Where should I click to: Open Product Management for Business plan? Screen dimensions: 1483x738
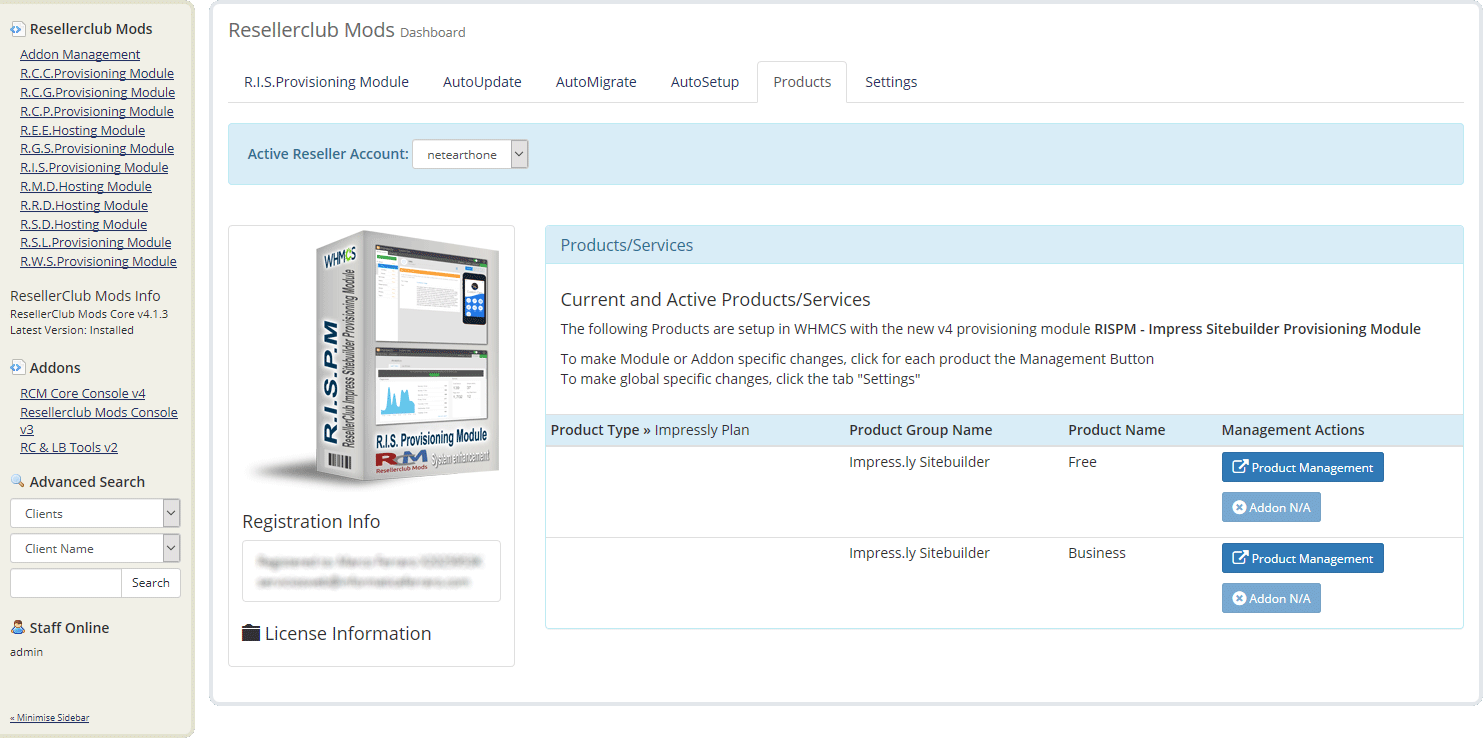[x=1302, y=558]
